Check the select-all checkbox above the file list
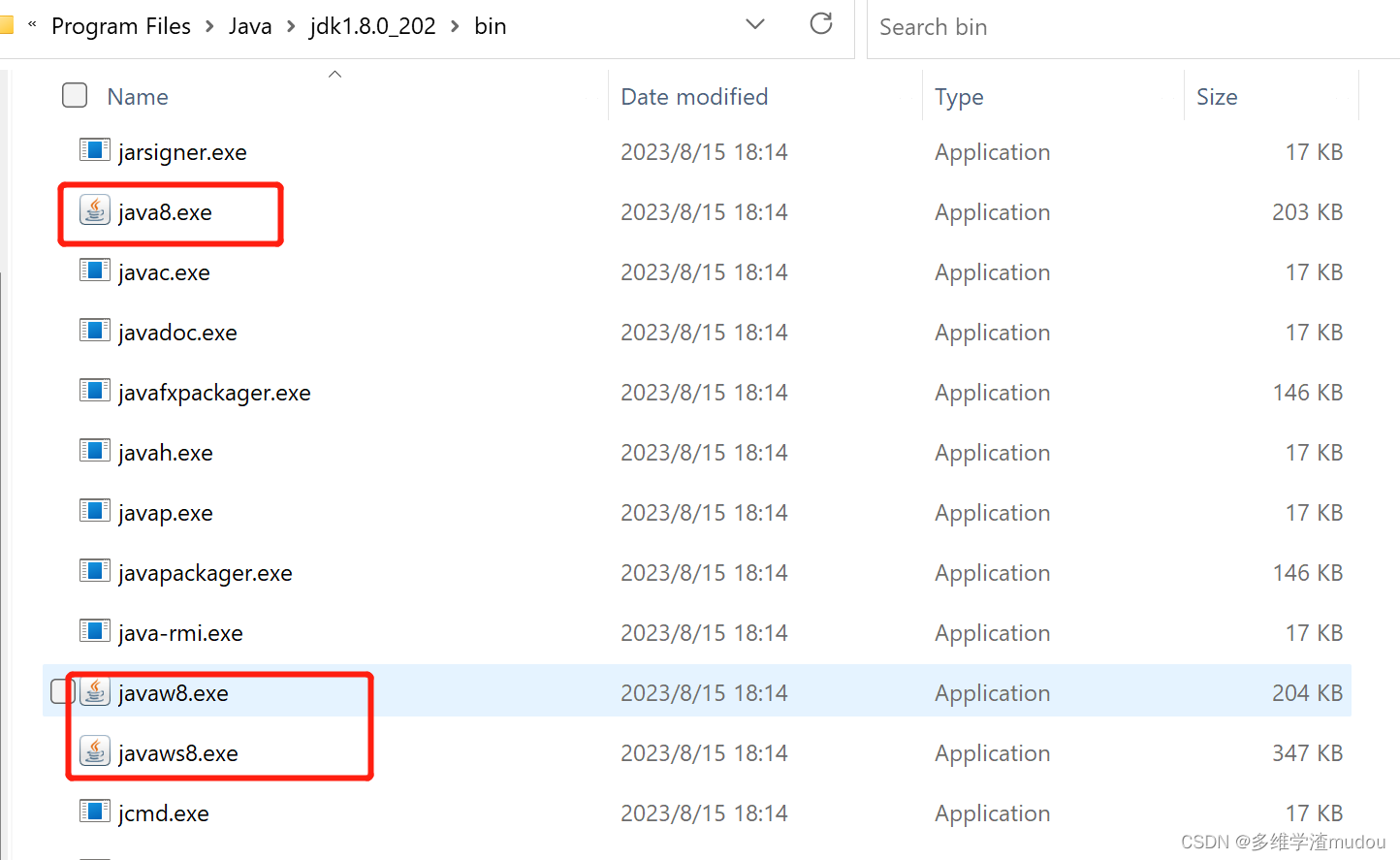Viewport: 1400px width, 860px height. tap(75, 95)
